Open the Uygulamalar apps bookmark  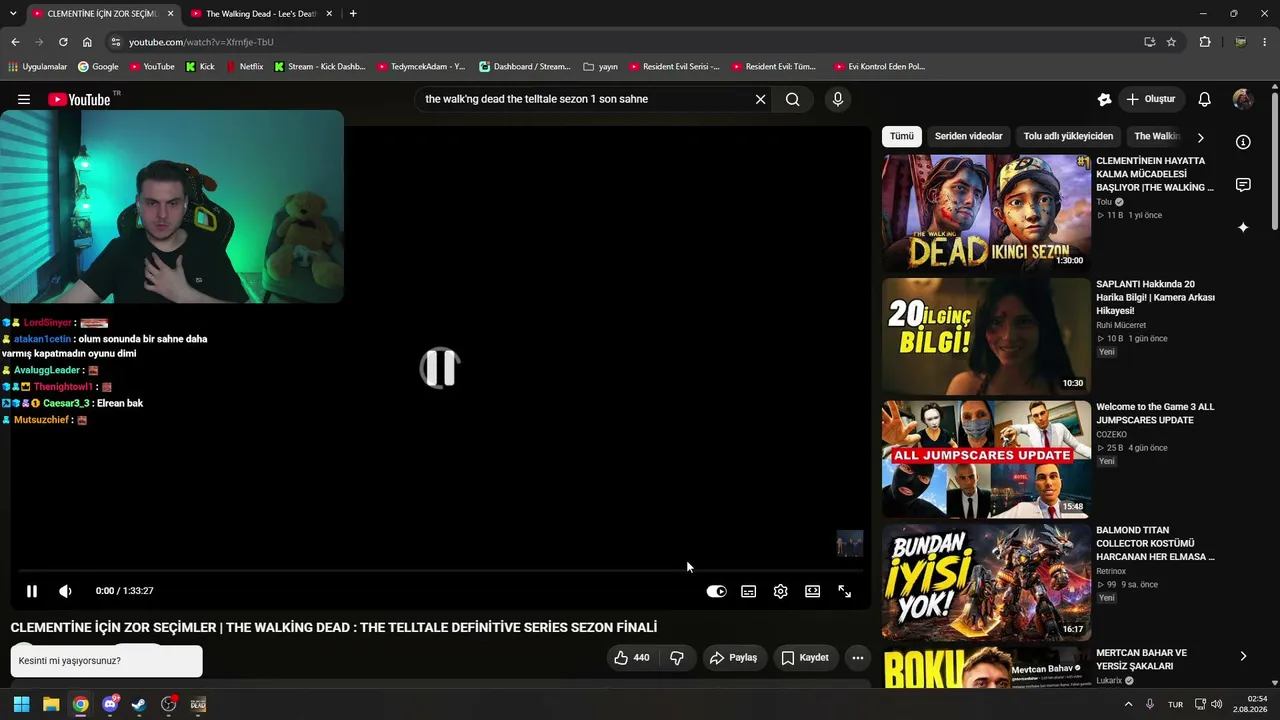point(37,67)
